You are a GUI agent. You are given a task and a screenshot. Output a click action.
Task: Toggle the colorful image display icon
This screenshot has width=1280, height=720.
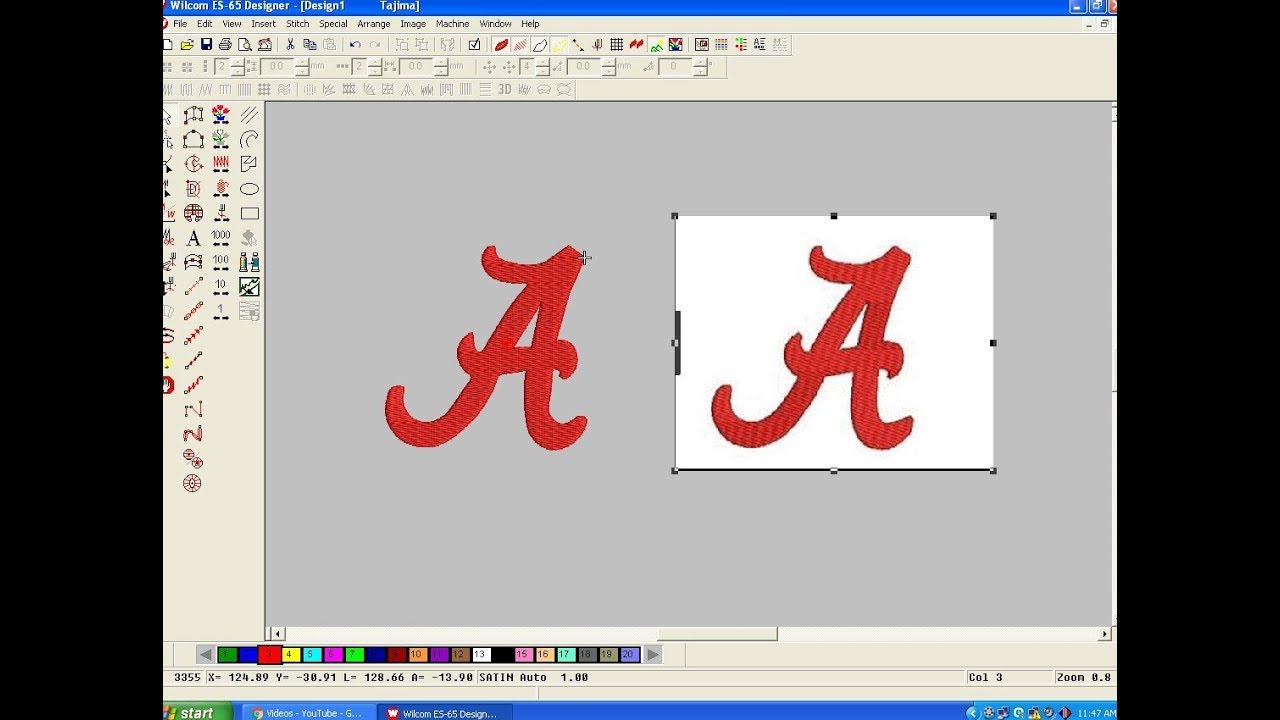point(675,44)
